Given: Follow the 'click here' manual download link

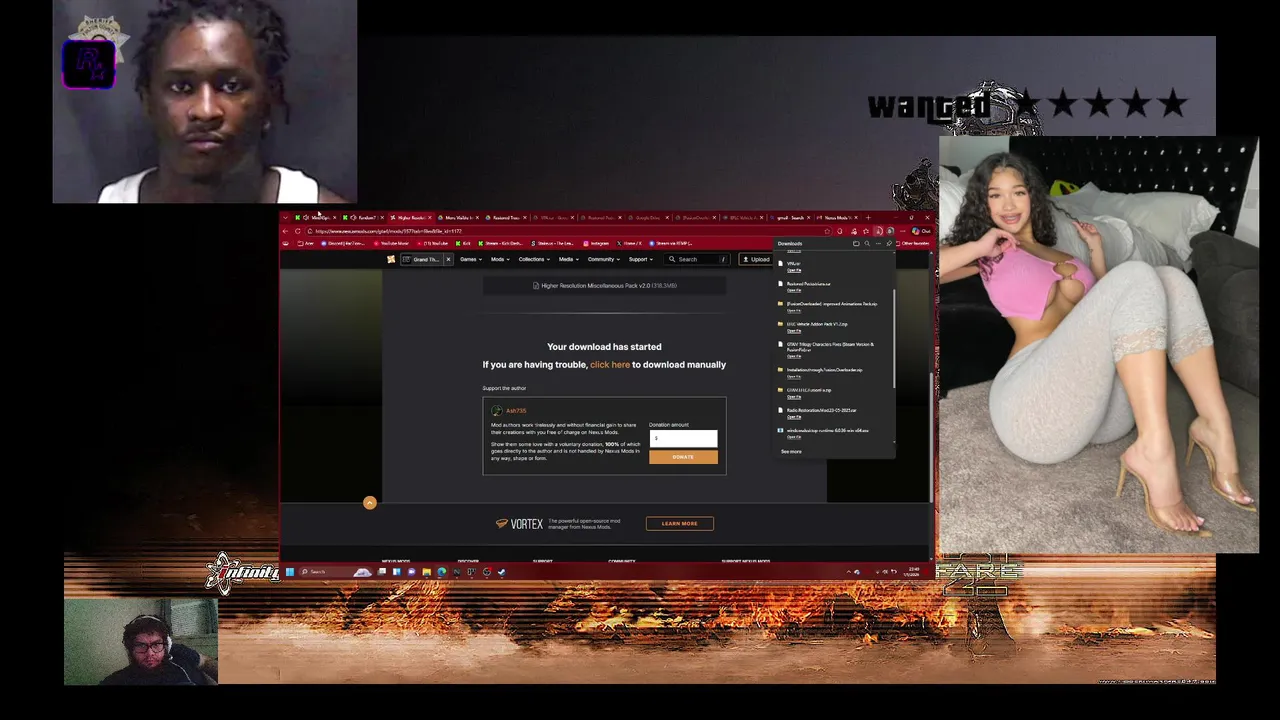Looking at the screenshot, I should pos(610,365).
